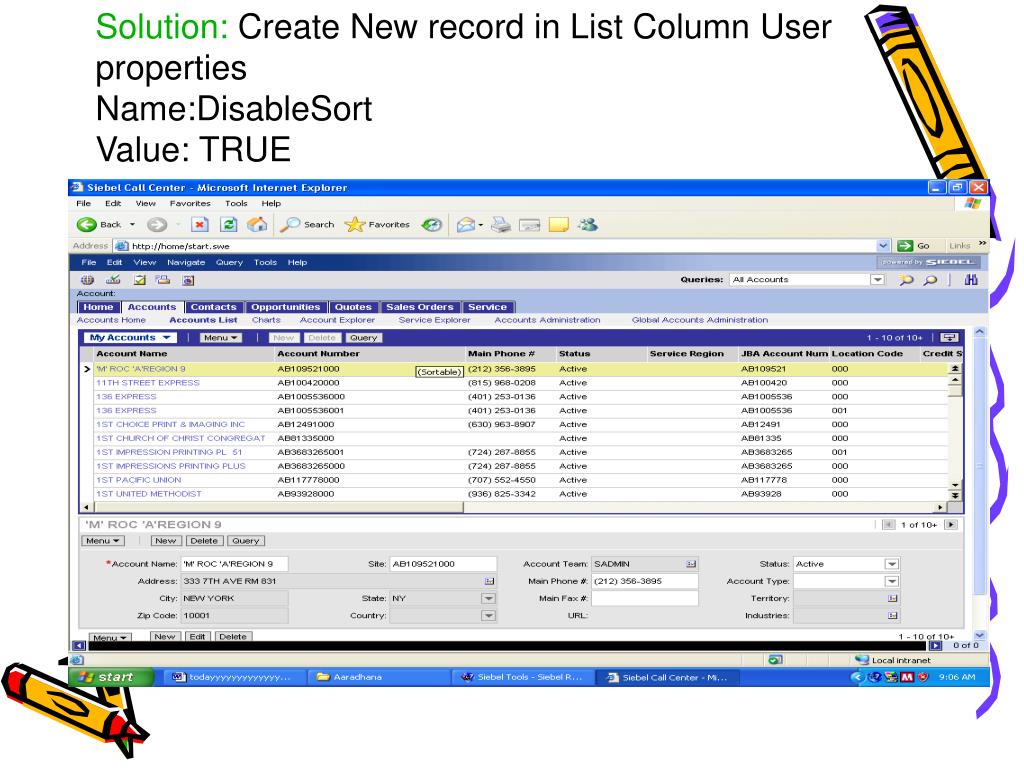
Task: Switch to Siebel Tools in the taskbar
Action: (522, 677)
